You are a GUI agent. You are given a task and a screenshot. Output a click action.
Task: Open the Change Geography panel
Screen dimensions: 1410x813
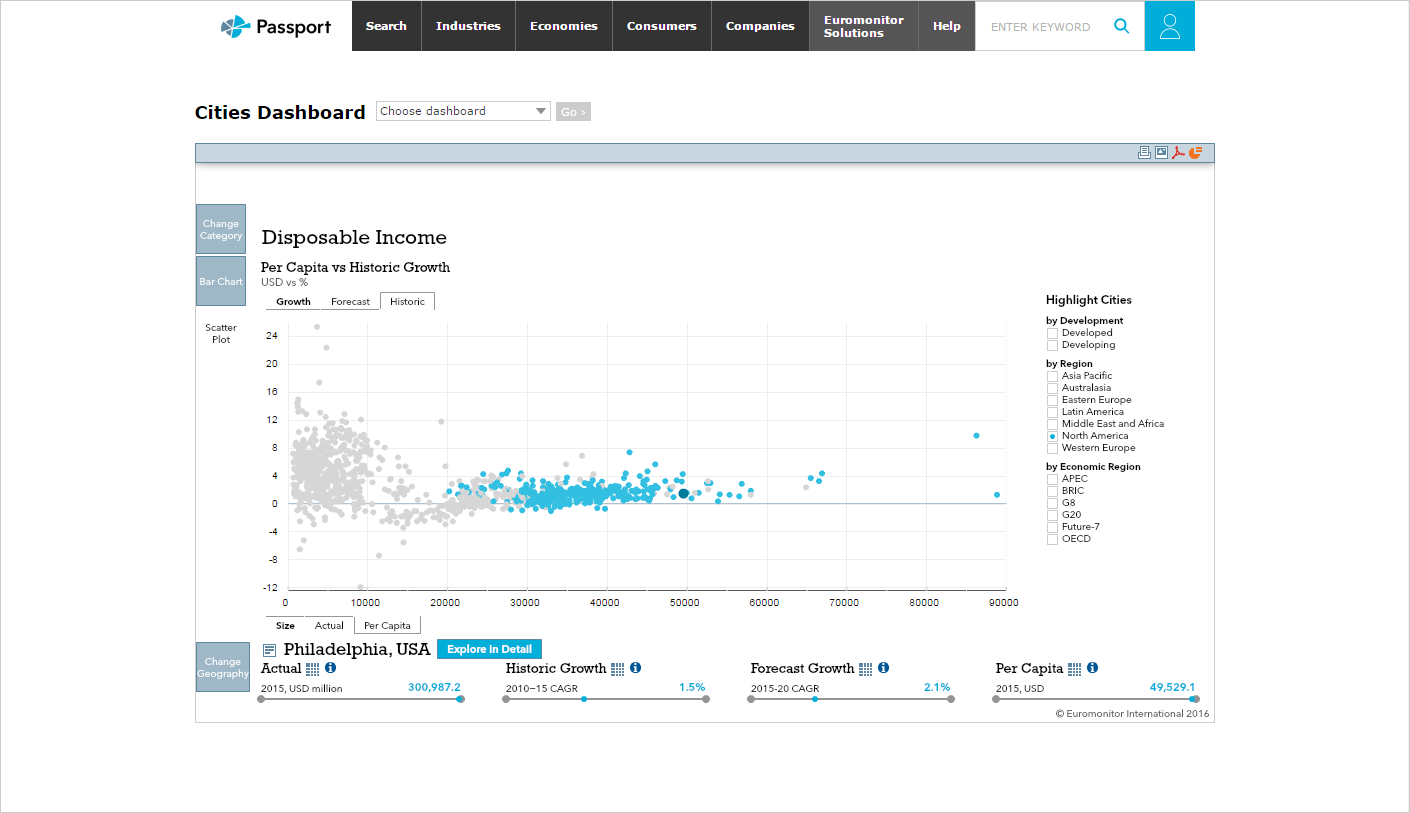point(222,668)
